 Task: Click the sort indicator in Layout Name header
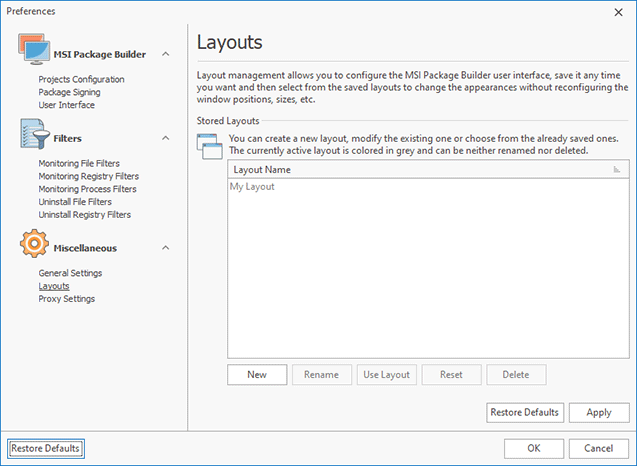tap(617, 169)
